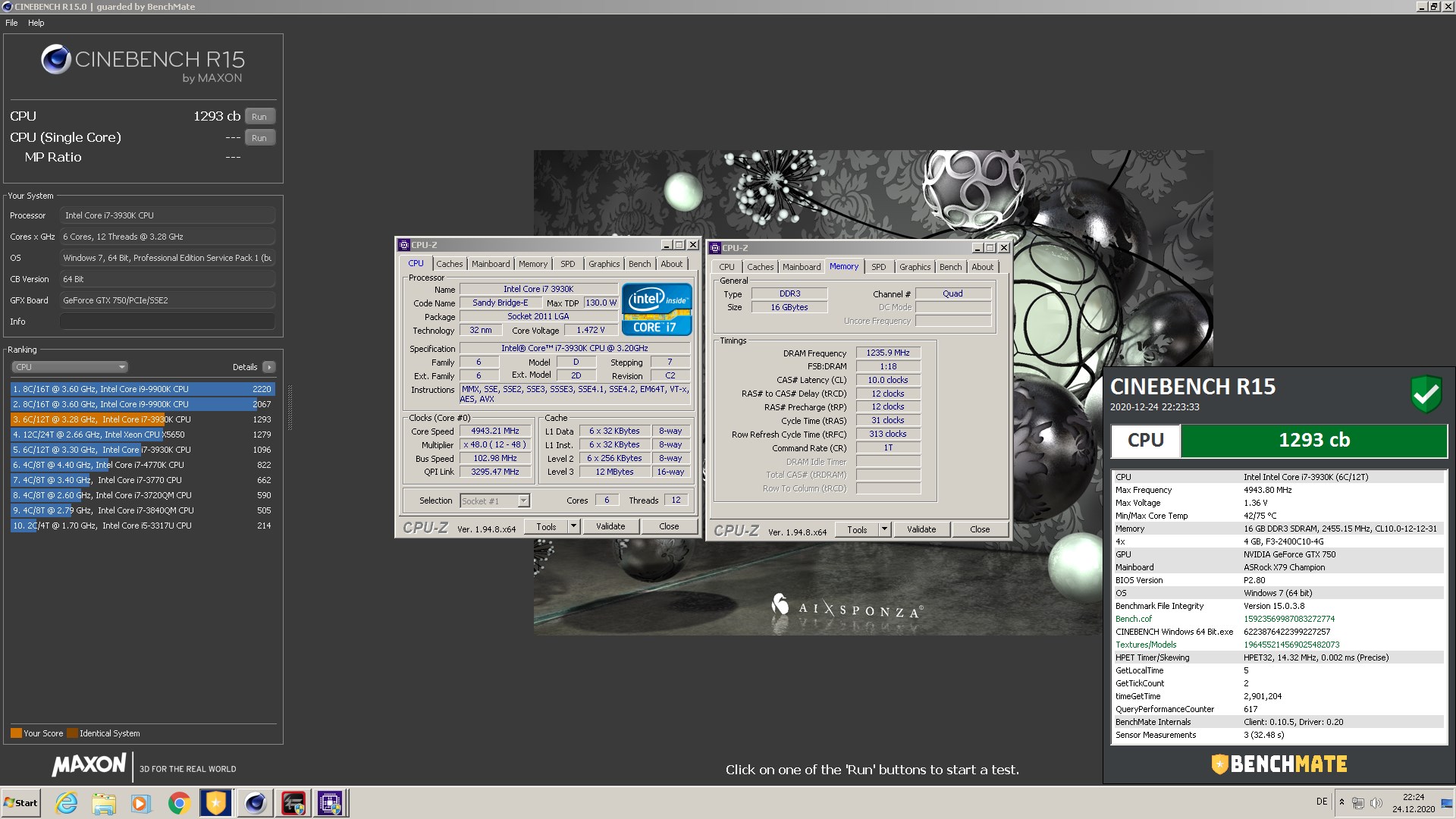Click the BenchMate logo at panel bottom
The height and width of the screenshot is (819, 1456).
pos(1279,764)
